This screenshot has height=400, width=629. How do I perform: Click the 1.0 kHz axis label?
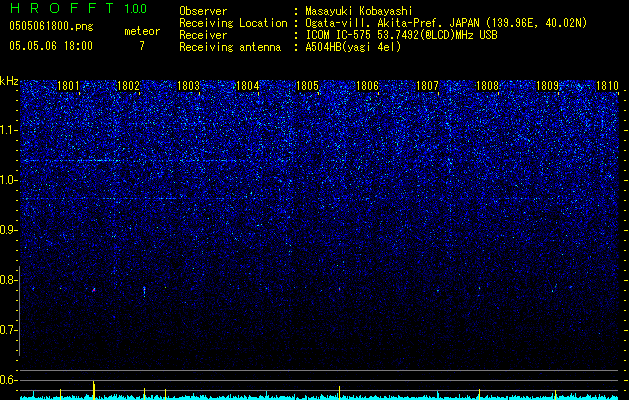click(9, 180)
